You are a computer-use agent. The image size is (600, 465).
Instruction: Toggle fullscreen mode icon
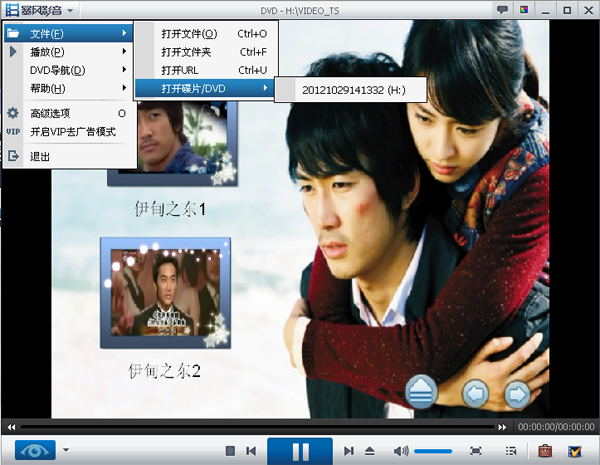476,451
